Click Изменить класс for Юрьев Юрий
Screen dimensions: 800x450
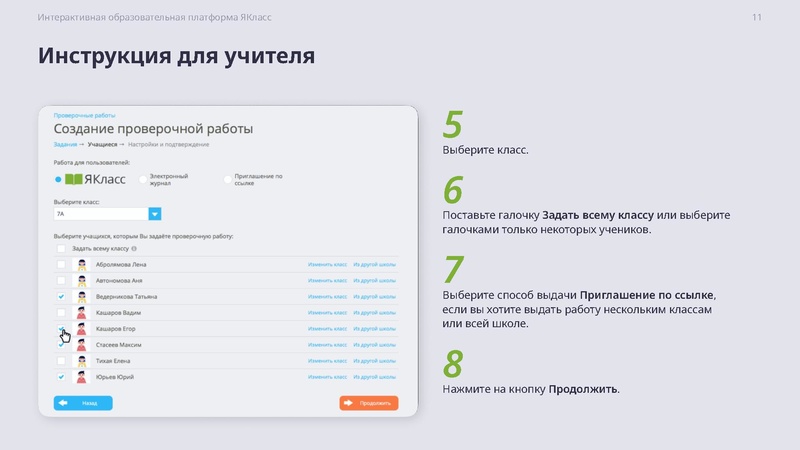(x=328, y=377)
